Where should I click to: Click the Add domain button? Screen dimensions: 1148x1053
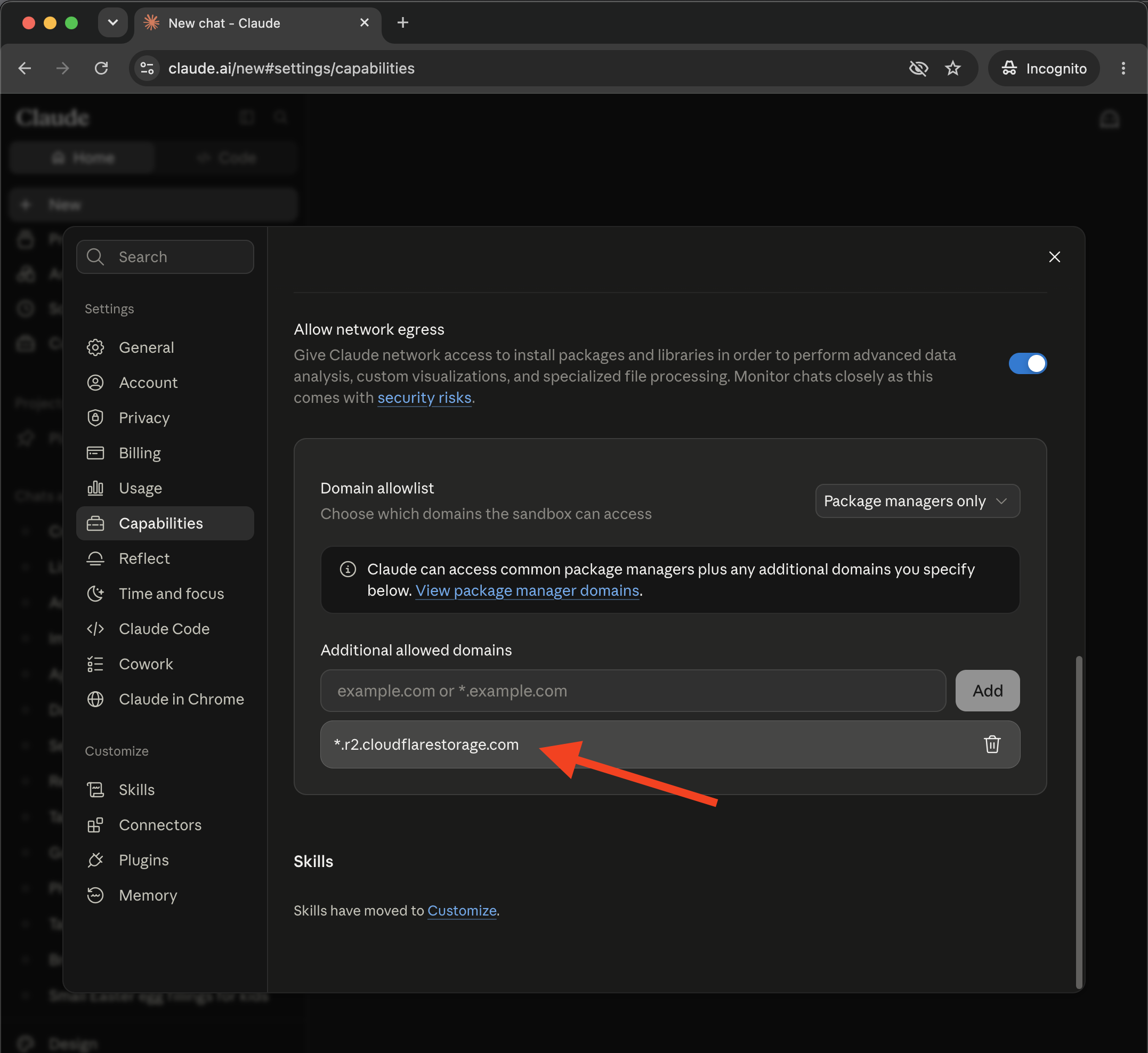coord(988,691)
